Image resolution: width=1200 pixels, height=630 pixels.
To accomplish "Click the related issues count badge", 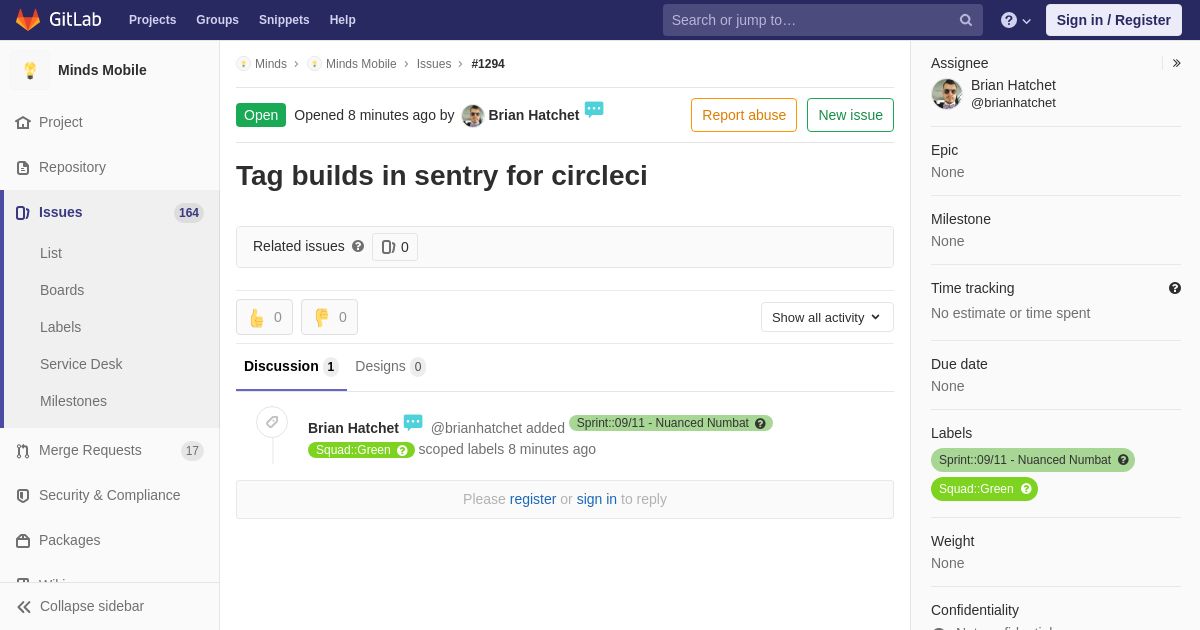I will (395, 247).
